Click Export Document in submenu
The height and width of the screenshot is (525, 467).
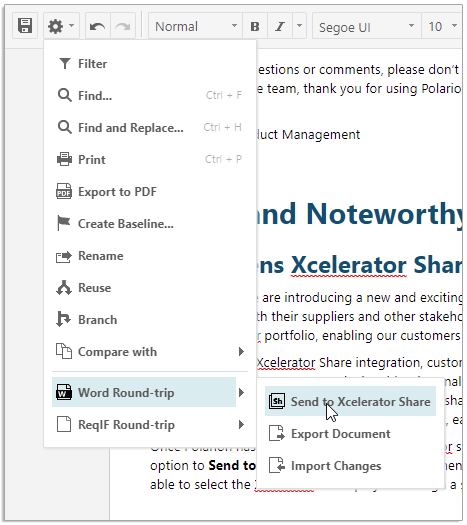[350, 434]
